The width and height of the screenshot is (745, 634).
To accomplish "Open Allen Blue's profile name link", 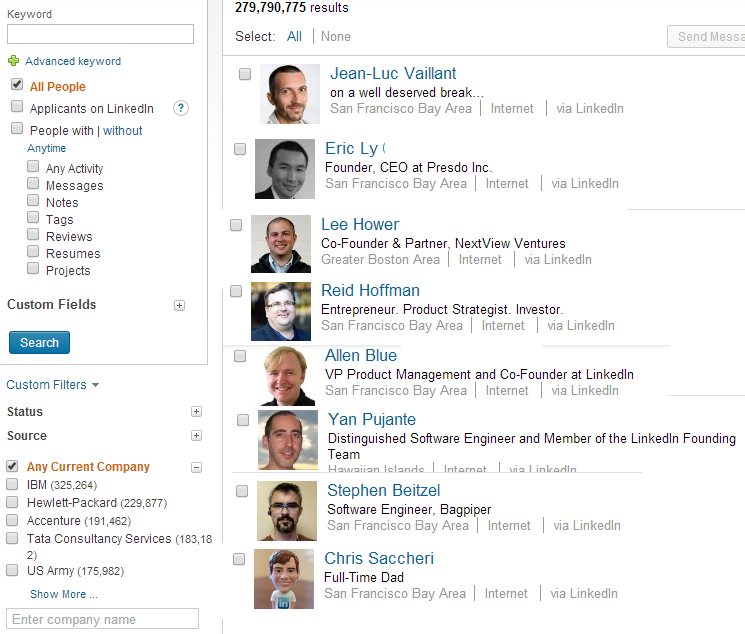I will (361, 356).
